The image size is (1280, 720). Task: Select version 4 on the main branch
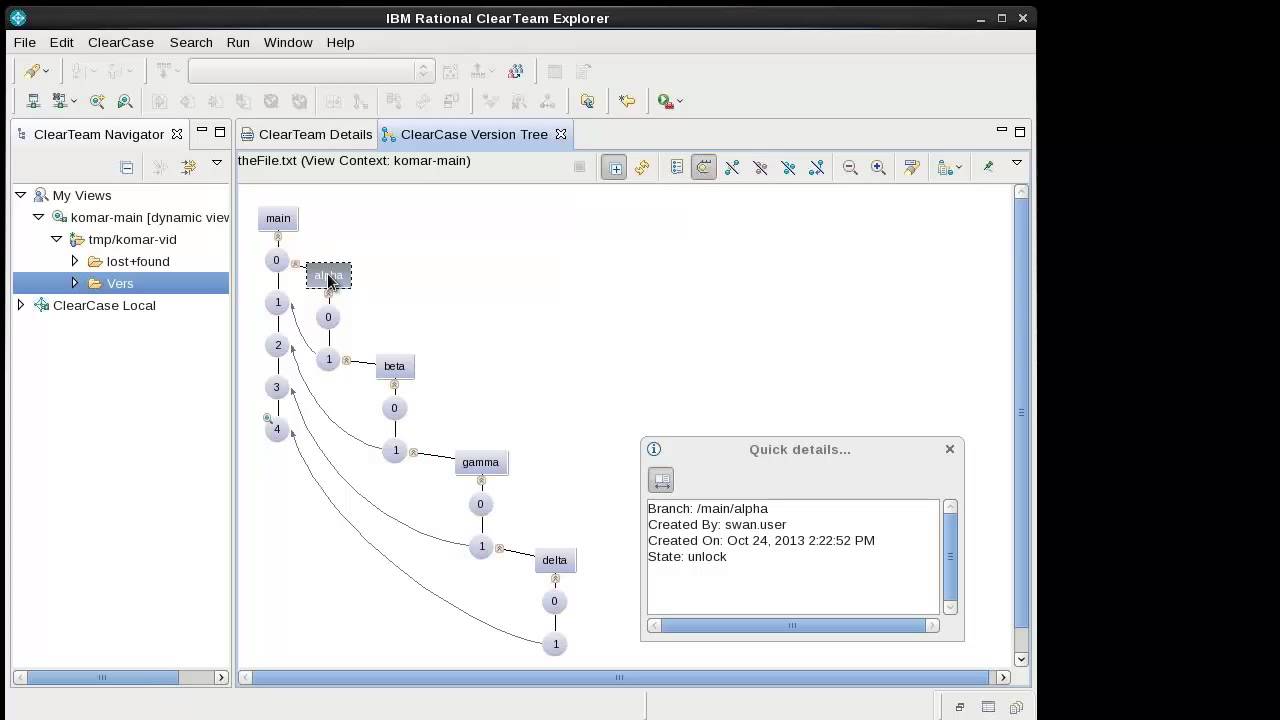point(277,429)
